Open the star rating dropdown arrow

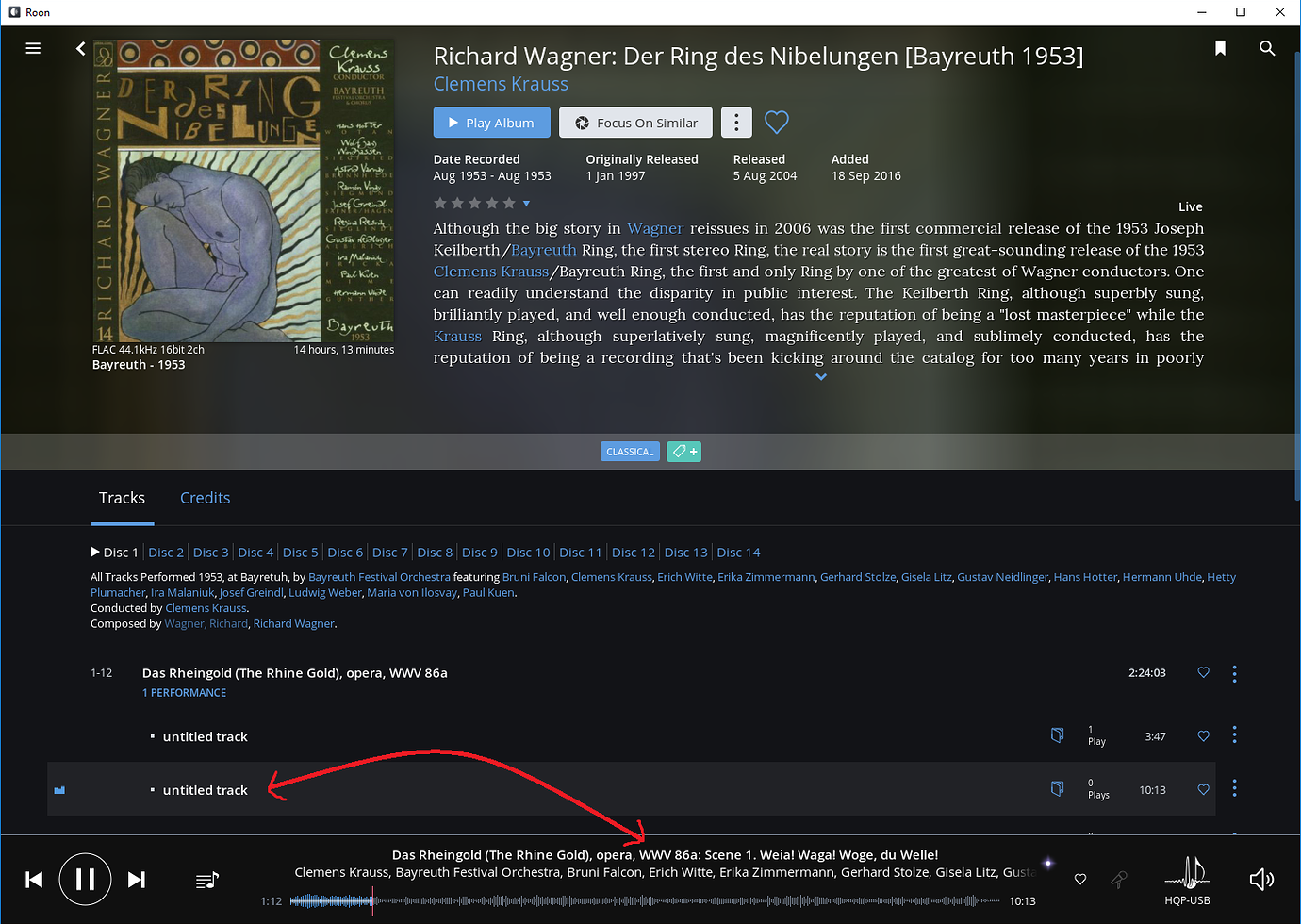(x=526, y=204)
